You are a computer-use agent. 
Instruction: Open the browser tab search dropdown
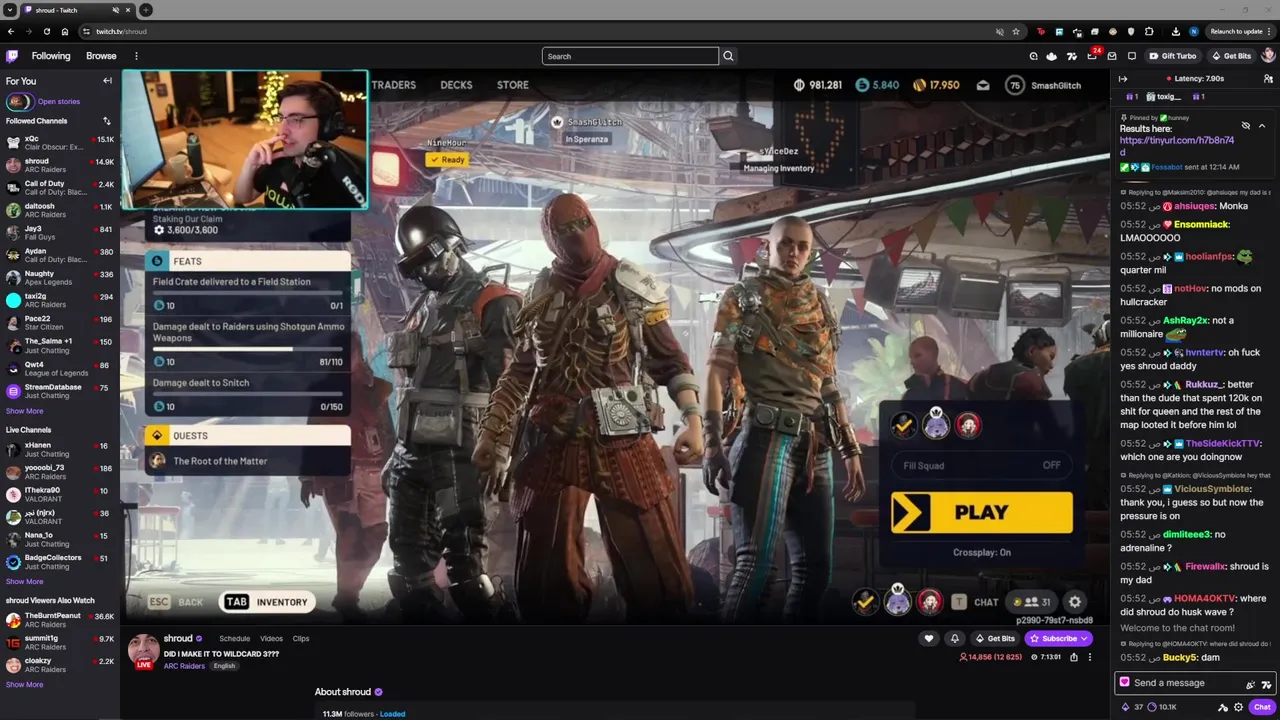9,10
